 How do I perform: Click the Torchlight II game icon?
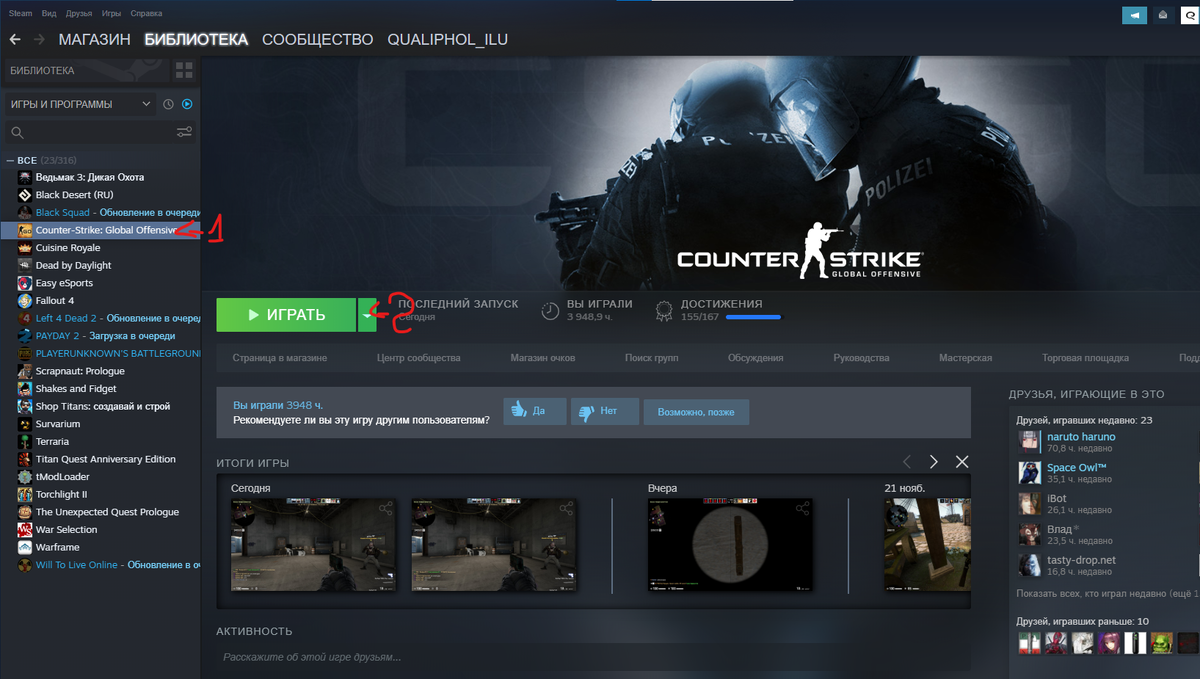click(x=25, y=494)
